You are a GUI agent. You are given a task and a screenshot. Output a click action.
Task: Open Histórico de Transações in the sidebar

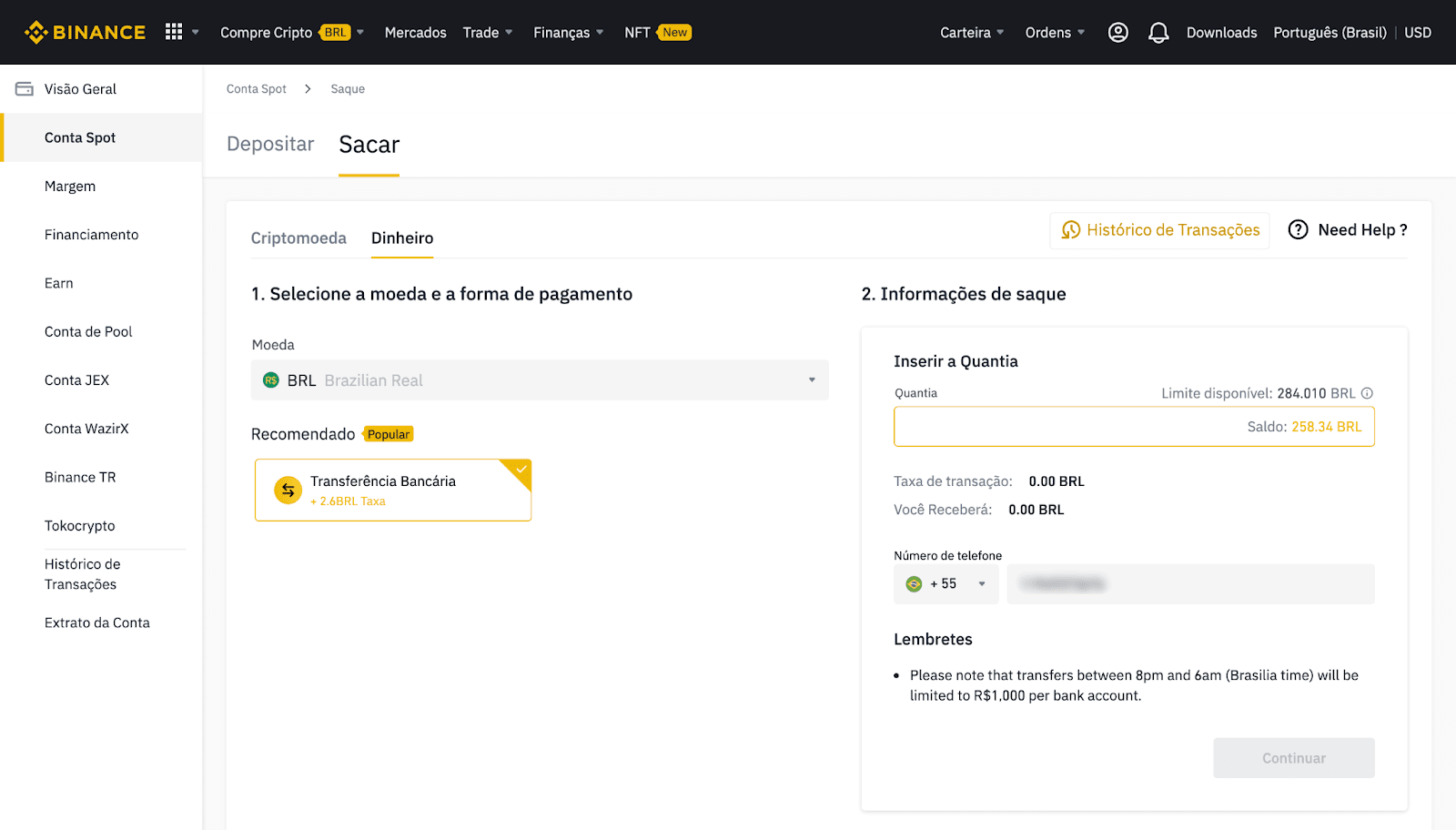[82, 574]
